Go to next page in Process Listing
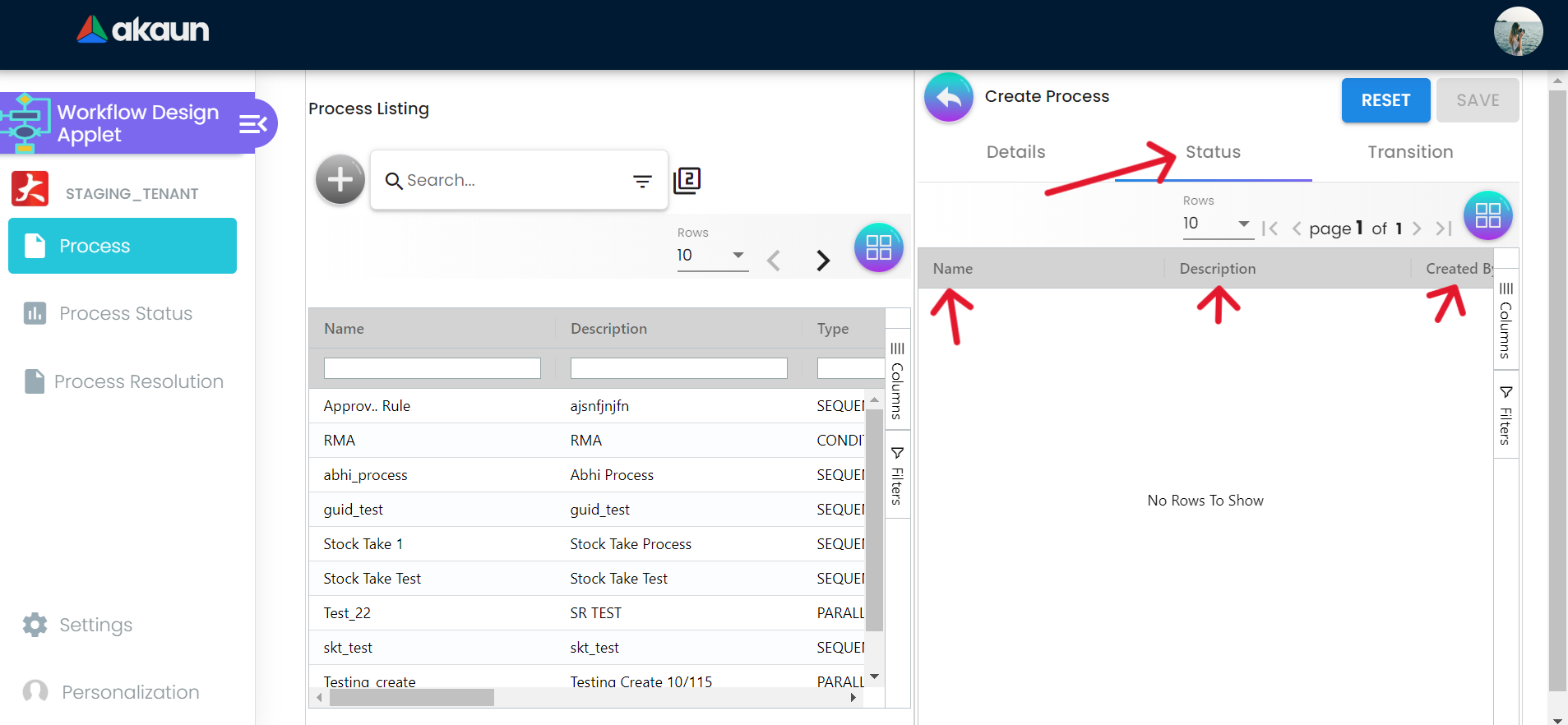This screenshot has width=1568, height=725. coord(822,261)
